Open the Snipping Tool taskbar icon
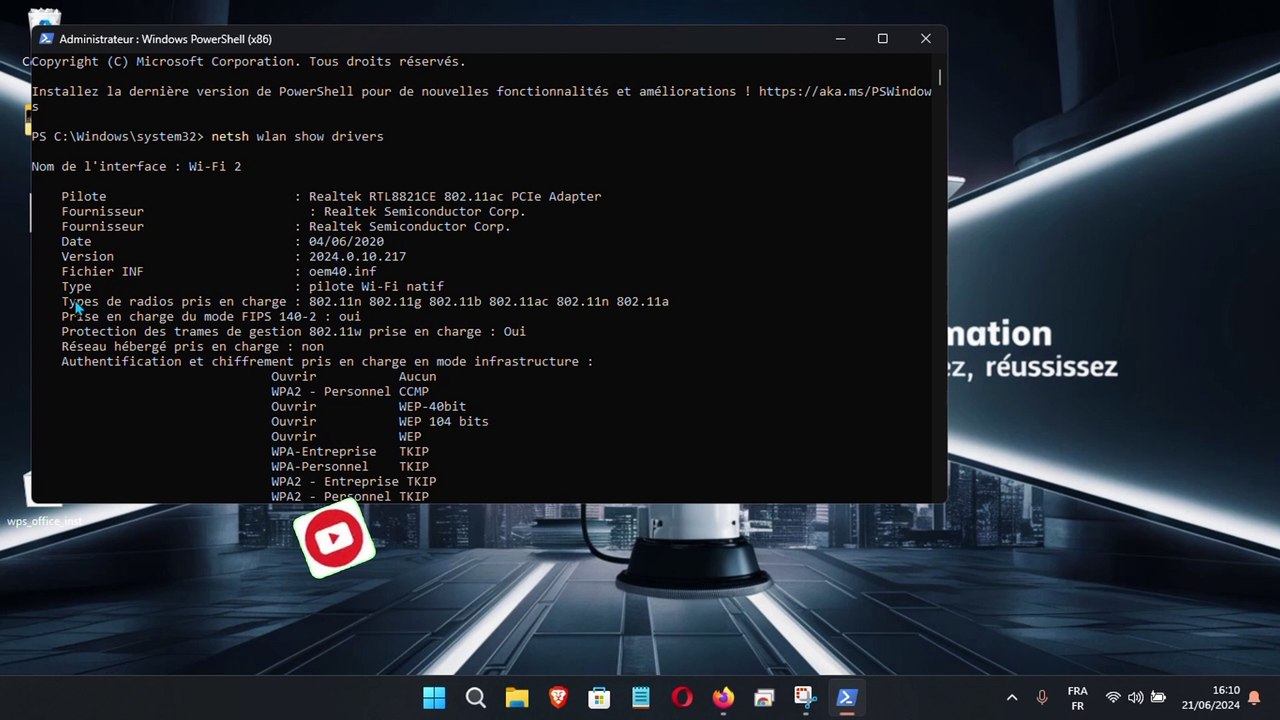The width and height of the screenshot is (1280, 720). 805,697
